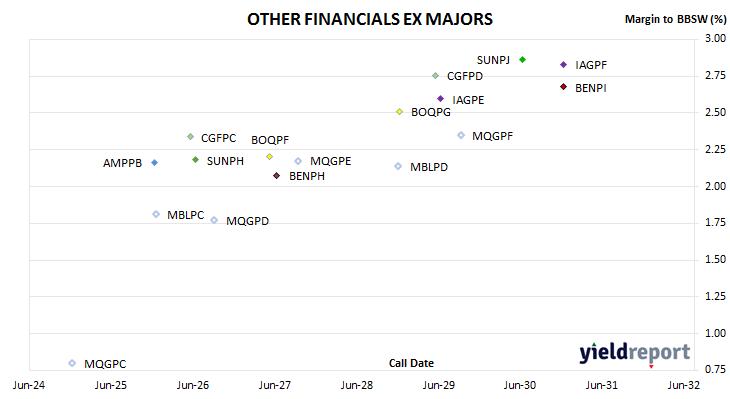The height and width of the screenshot is (399, 730).
Task: Click the Call Date axis label
Action: (x=411, y=363)
